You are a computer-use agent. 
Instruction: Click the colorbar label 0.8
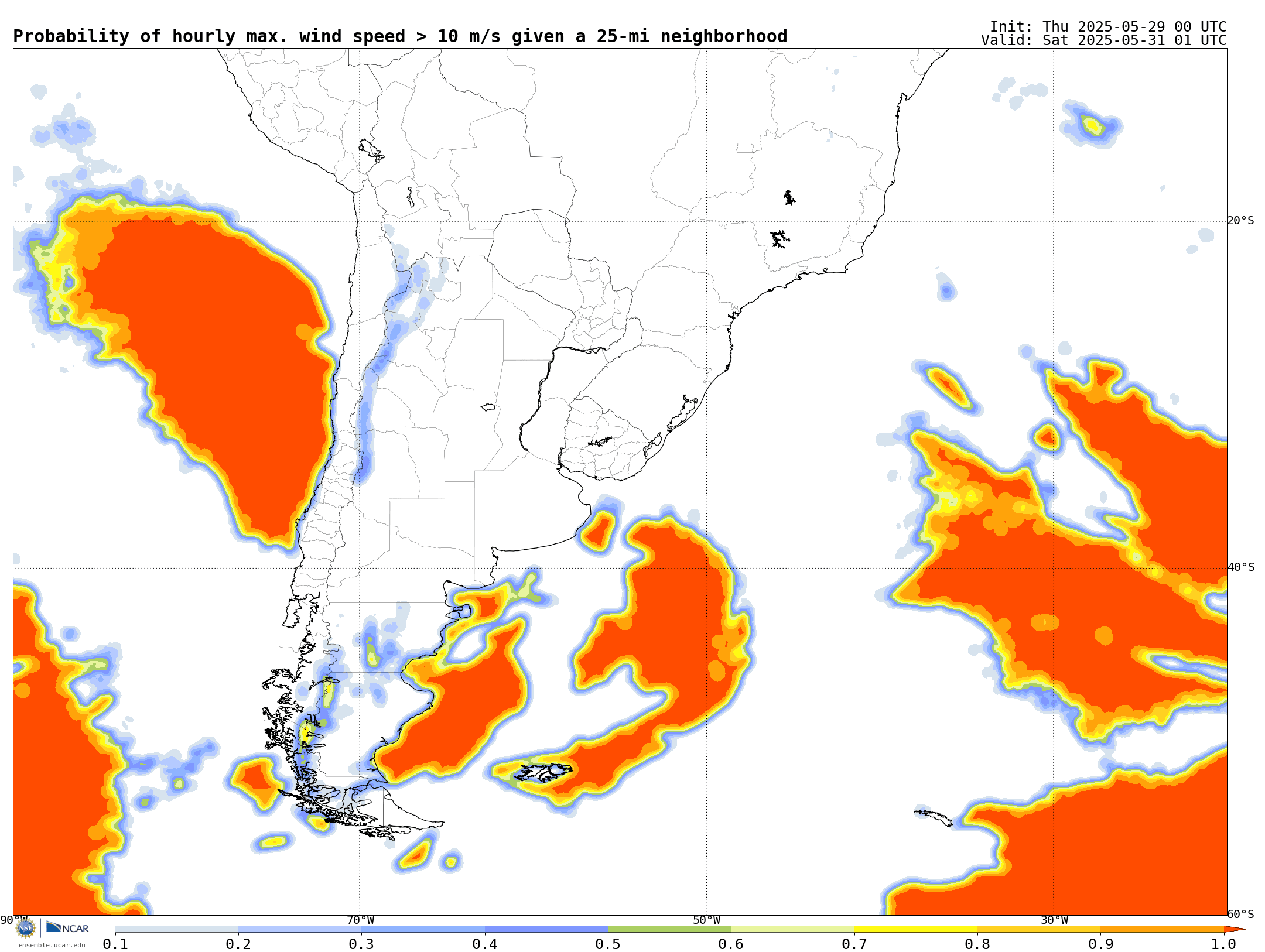[x=977, y=944]
